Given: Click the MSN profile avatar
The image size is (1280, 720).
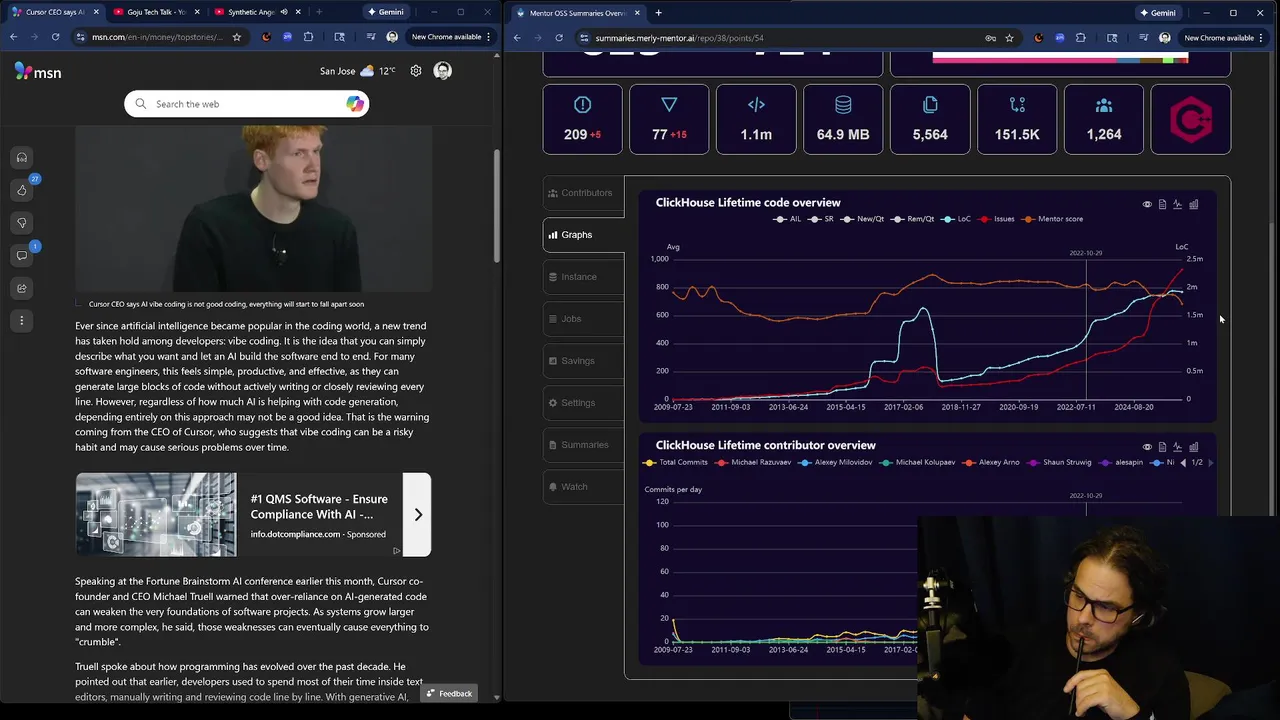Looking at the screenshot, I should (443, 71).
